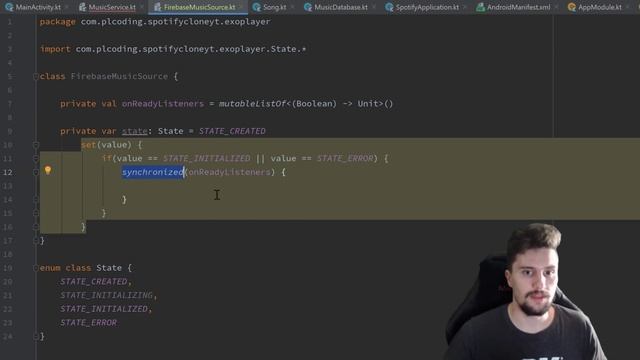This screenshot has width=640, height=360.
Task: Close the SpotifyApplication.kt tab
Action: coord(465,7)
